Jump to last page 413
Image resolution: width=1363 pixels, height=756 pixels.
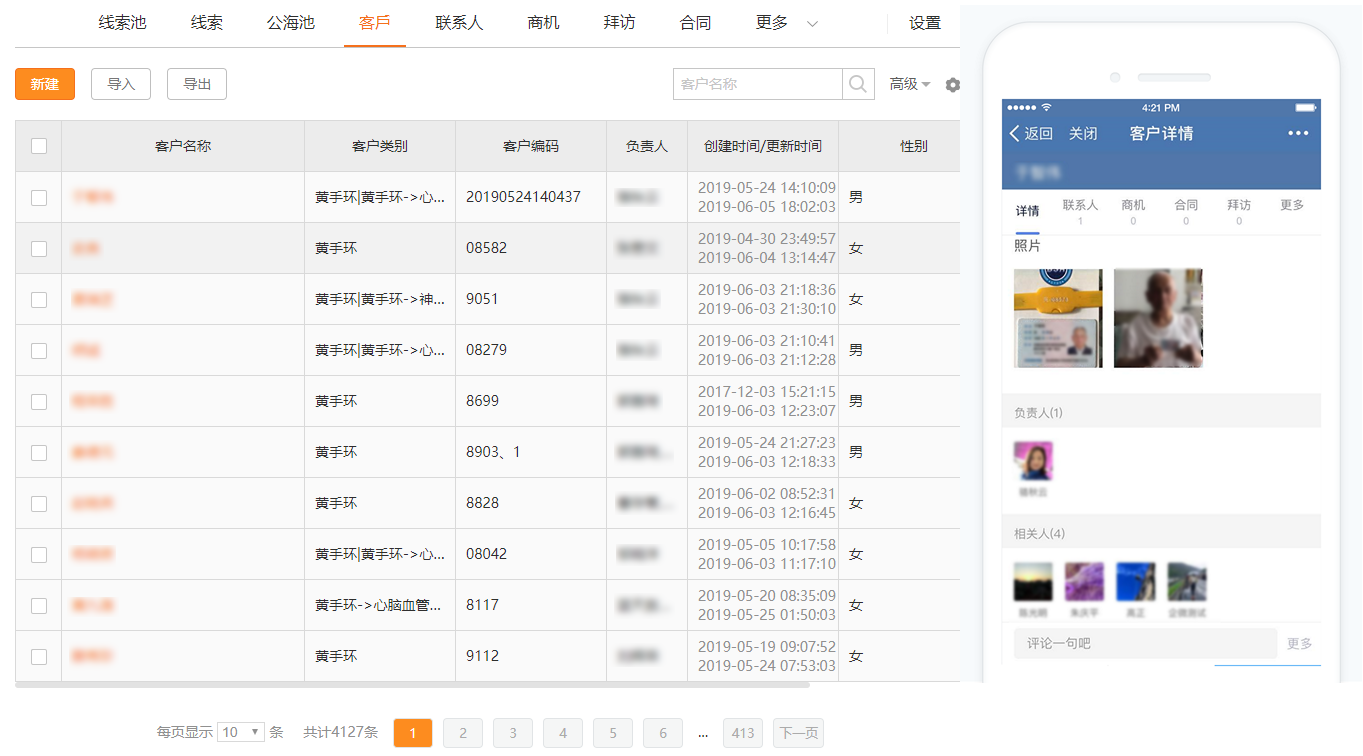point(743,733)
